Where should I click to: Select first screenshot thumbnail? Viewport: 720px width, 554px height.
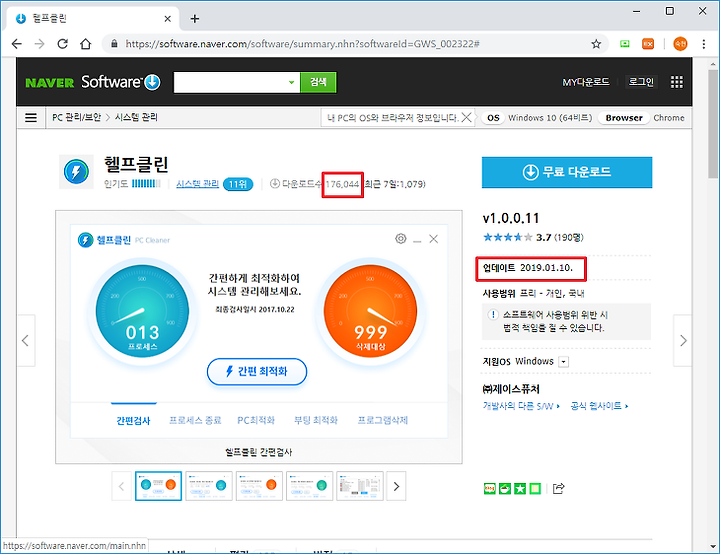click(x=158, y=486)
